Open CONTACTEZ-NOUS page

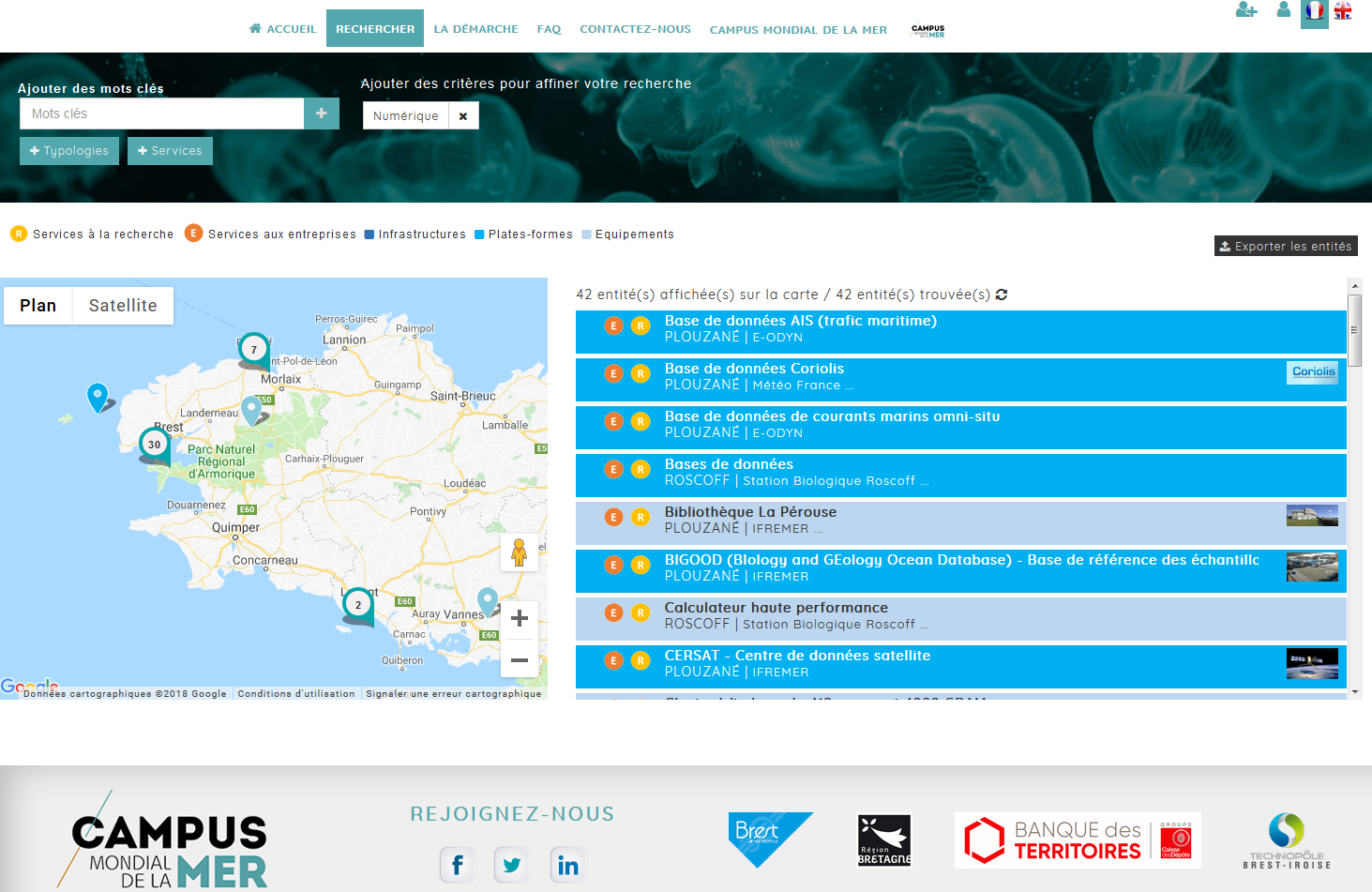coord(635,29)
